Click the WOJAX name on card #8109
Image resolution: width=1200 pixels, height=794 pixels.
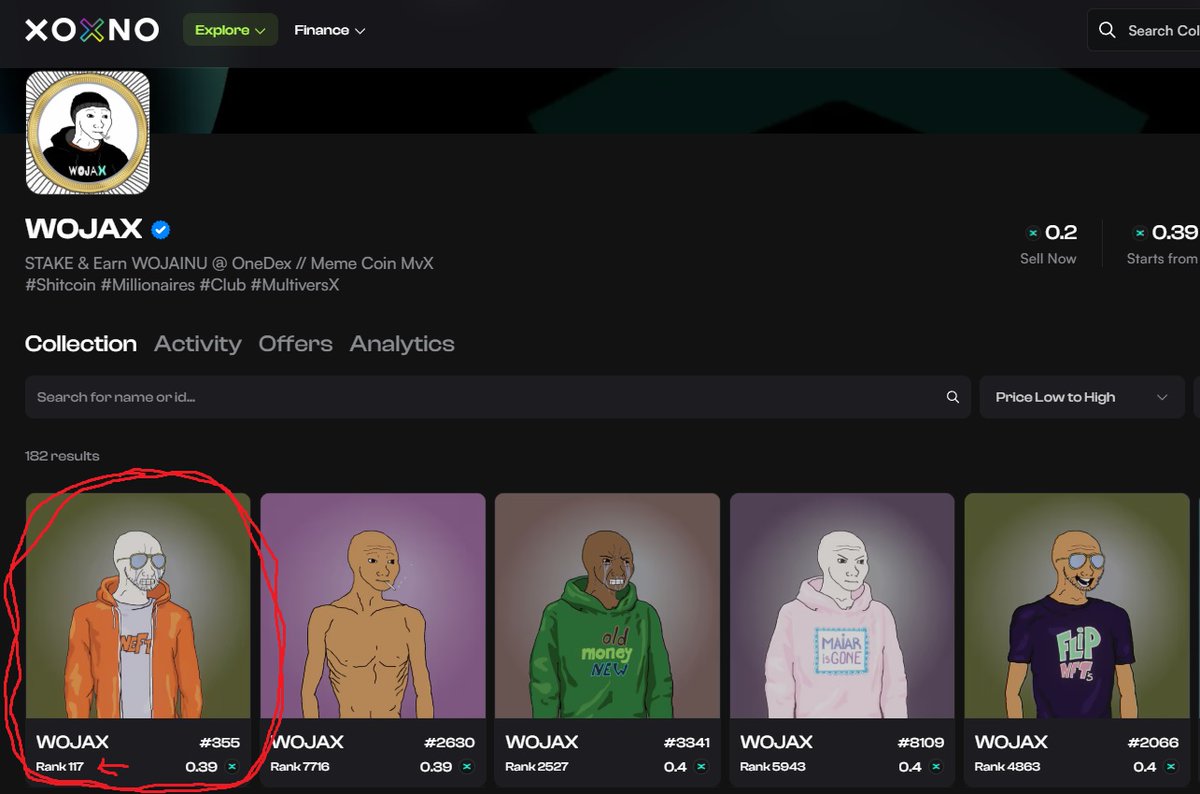(x=776, y=742)
